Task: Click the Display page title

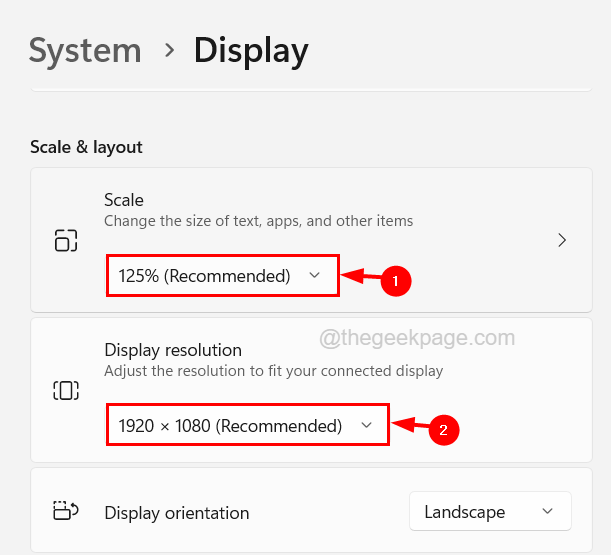Action: (x=250, y=50)
